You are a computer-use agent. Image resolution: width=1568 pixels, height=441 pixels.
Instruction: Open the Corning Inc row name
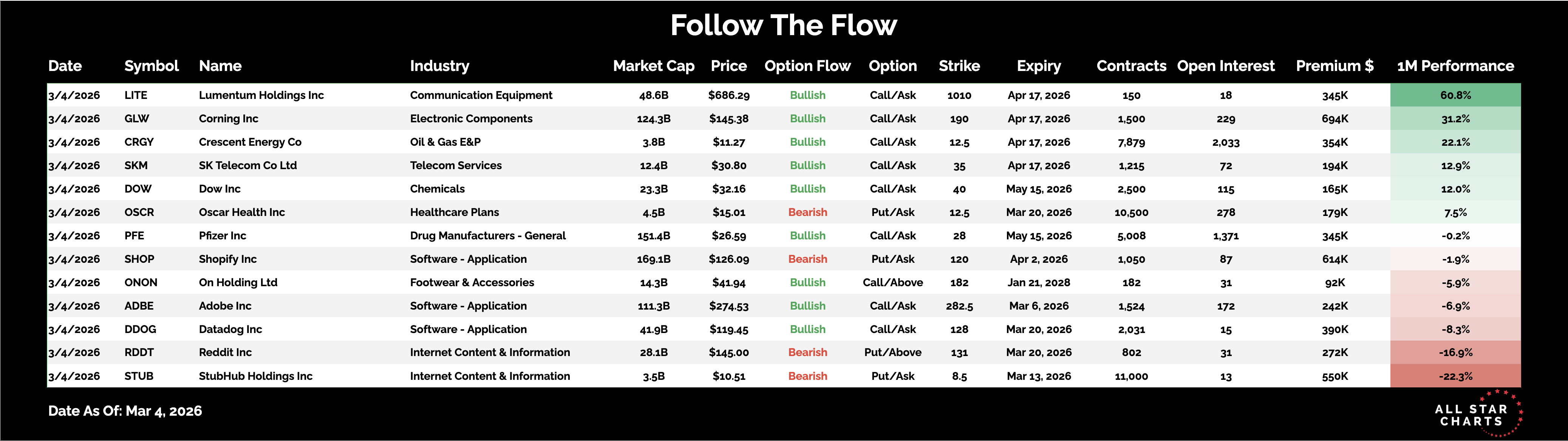coord(228,119)
